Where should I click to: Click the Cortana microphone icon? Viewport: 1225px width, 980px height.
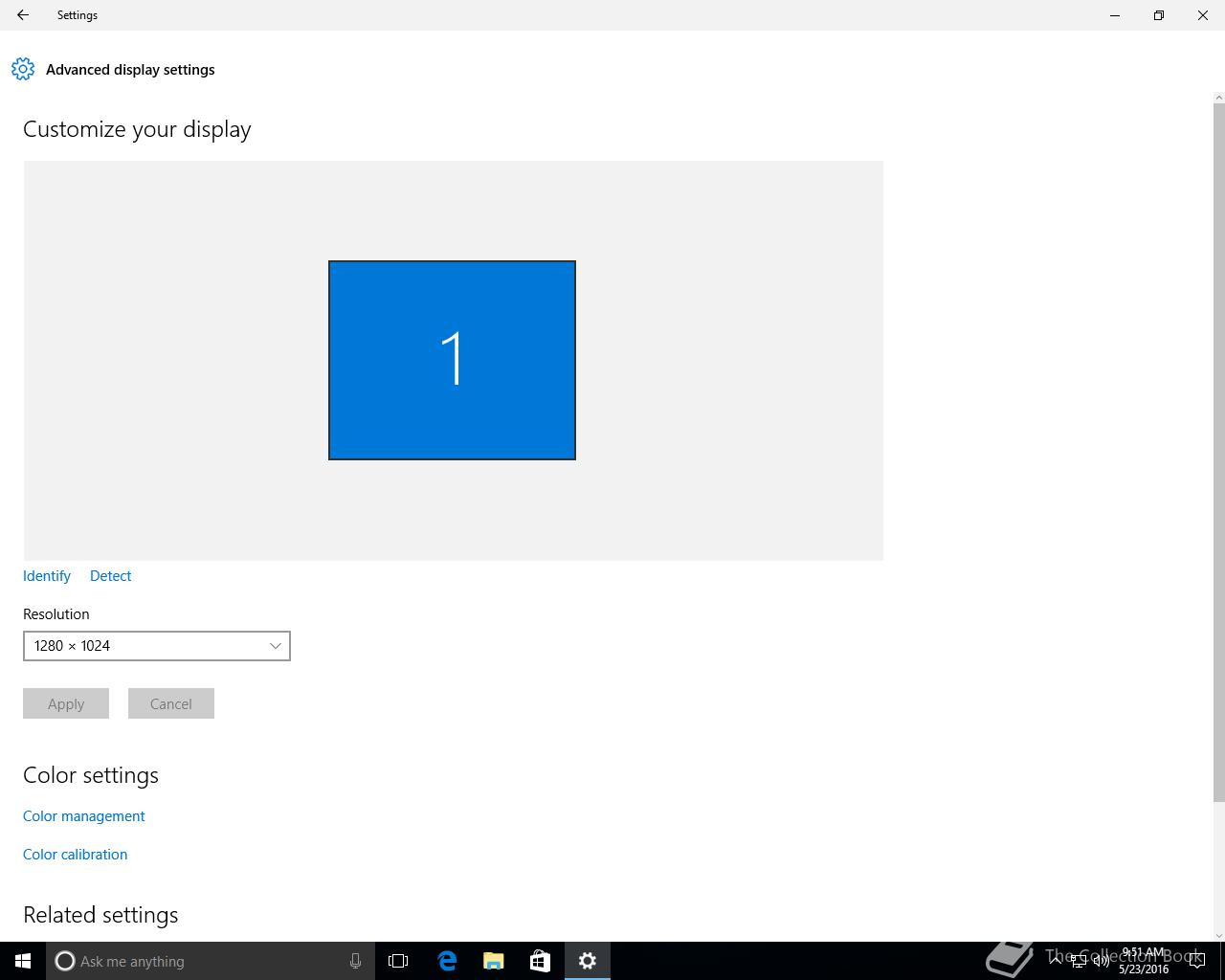tap(355, 961)
